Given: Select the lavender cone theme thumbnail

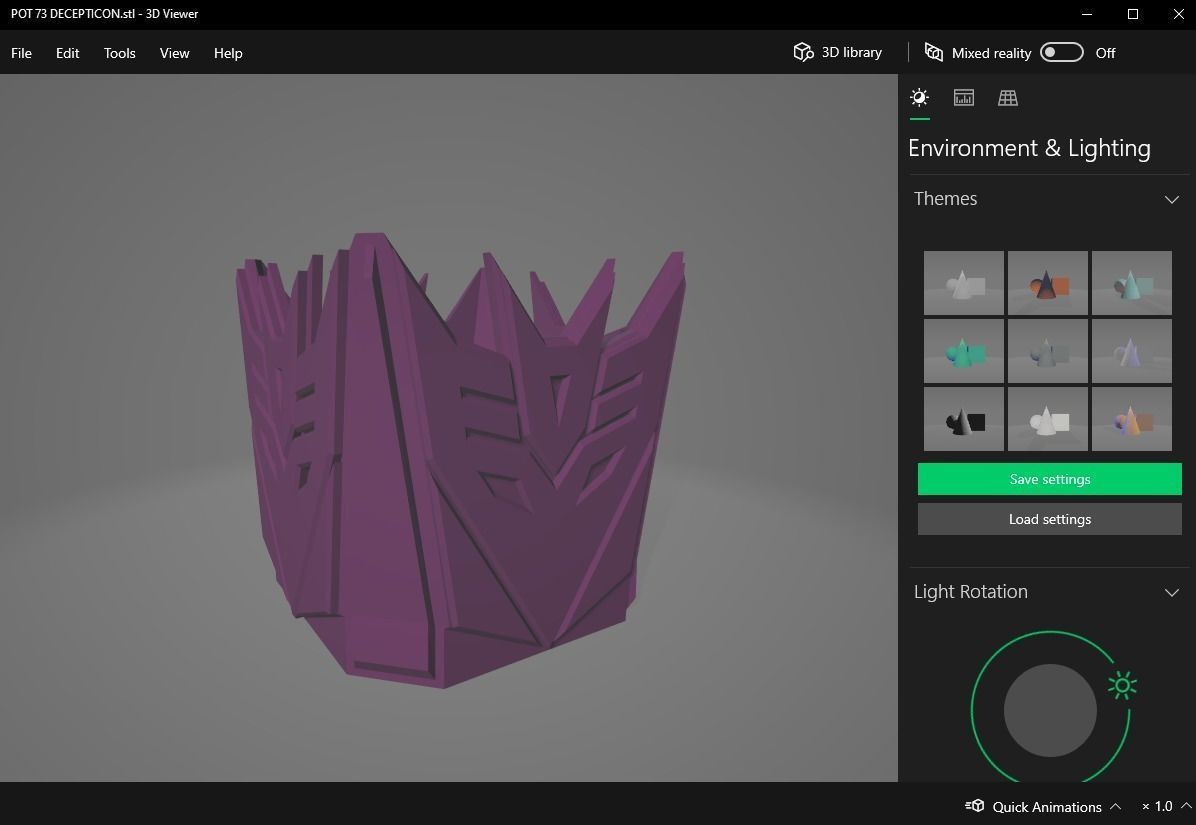Looking at the screenshot, I should pos(1131,351).
